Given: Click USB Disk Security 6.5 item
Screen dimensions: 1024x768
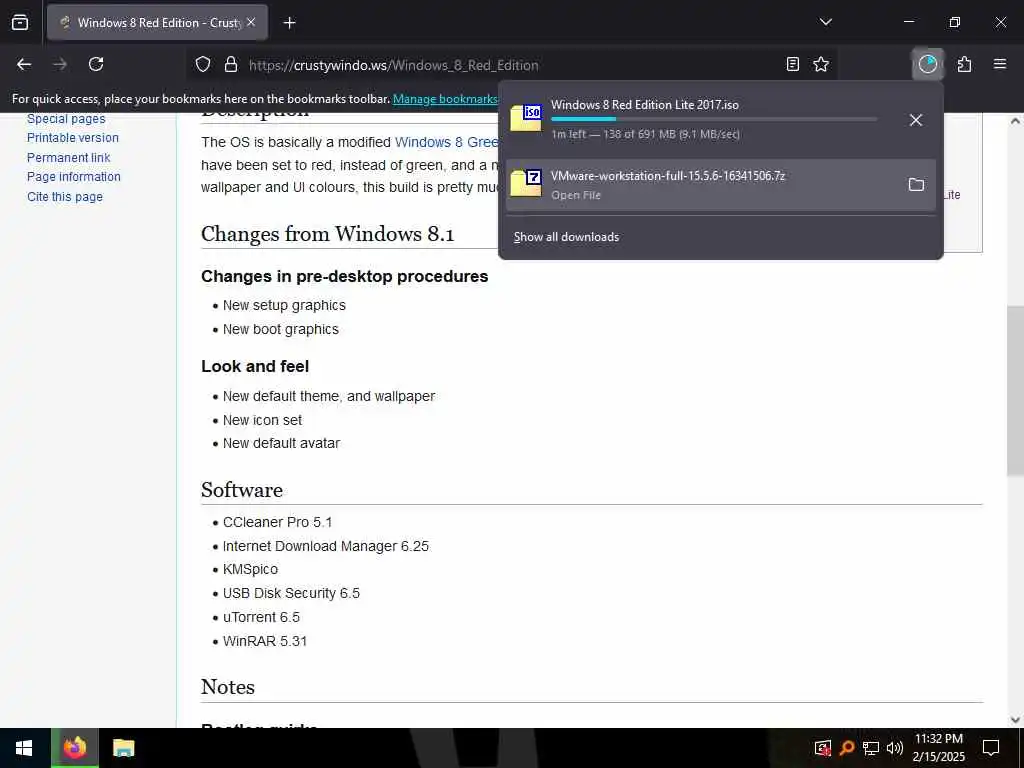Looking at the screenshot, I should click(x=291, y=593).
